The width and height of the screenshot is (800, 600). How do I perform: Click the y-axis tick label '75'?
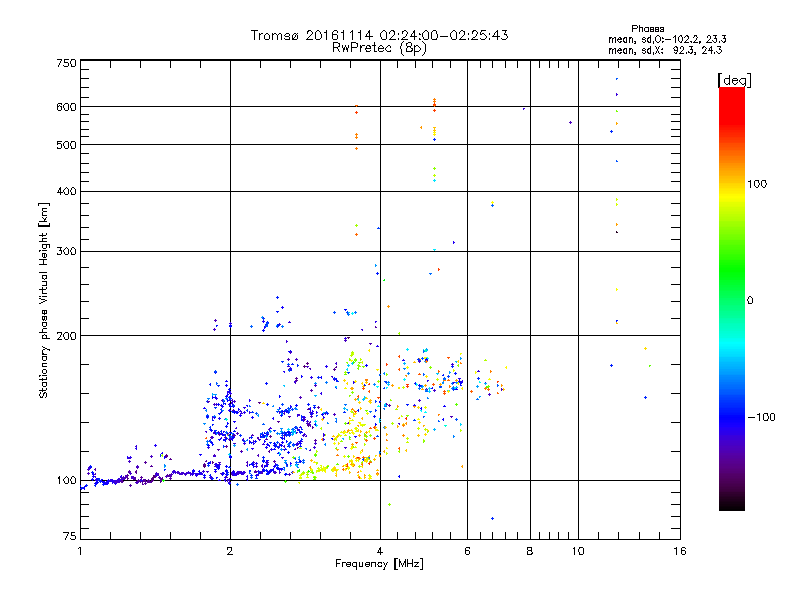70,536
